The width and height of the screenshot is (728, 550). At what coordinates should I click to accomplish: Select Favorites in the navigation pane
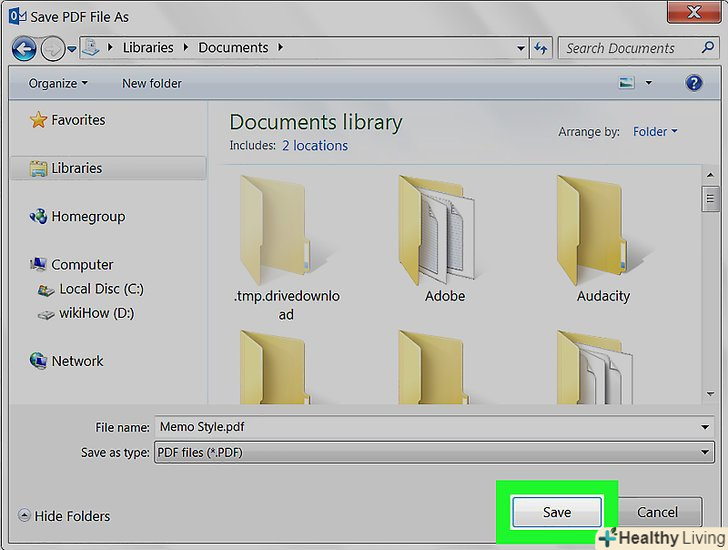pyautogui.click(x=78, y=120)
